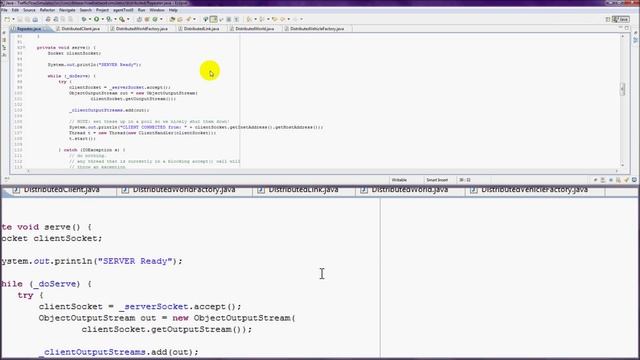Click the Run Last Tool icon
The height and width of the screenshot is (360, 640).
tap(122, 19)
